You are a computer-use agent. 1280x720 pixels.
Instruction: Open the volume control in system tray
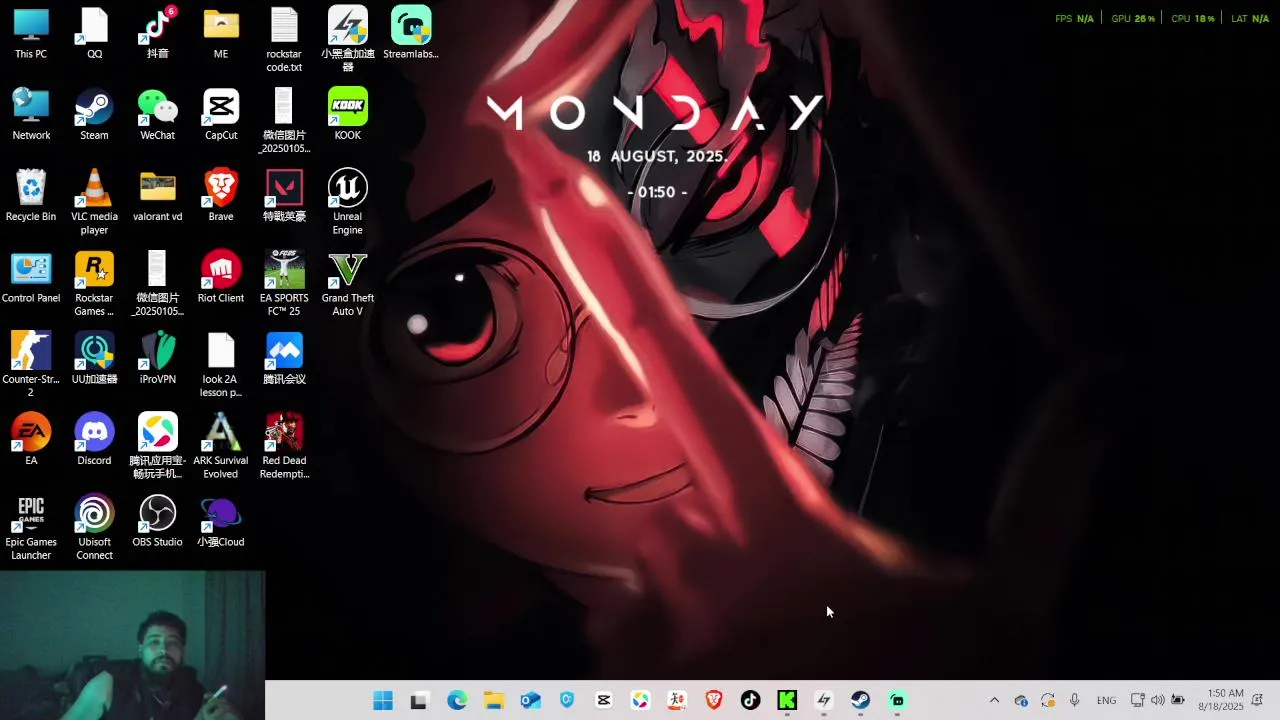click(1158, 701)
